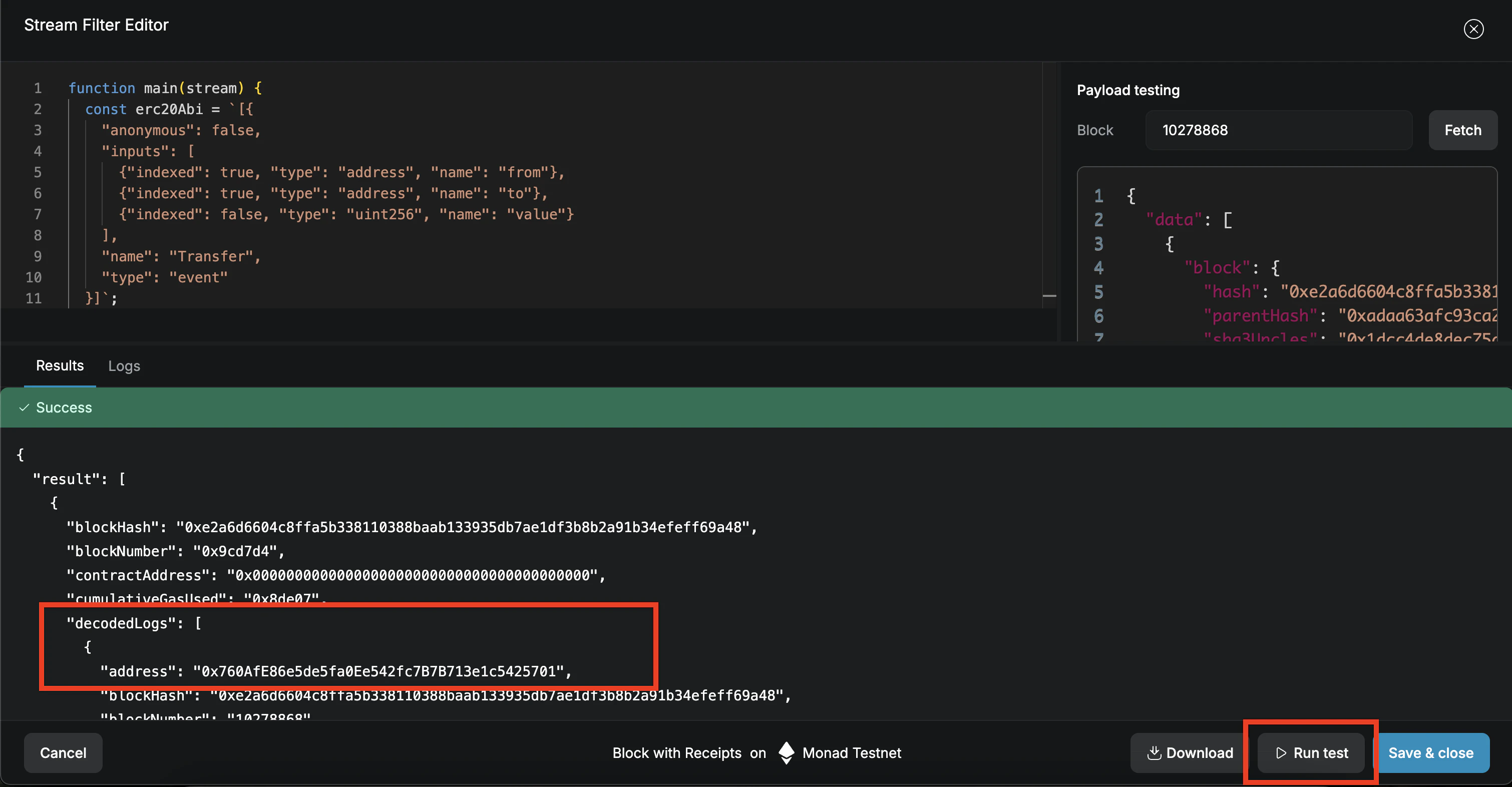
Task: Click the Run test button
Action: (1311, 753)
